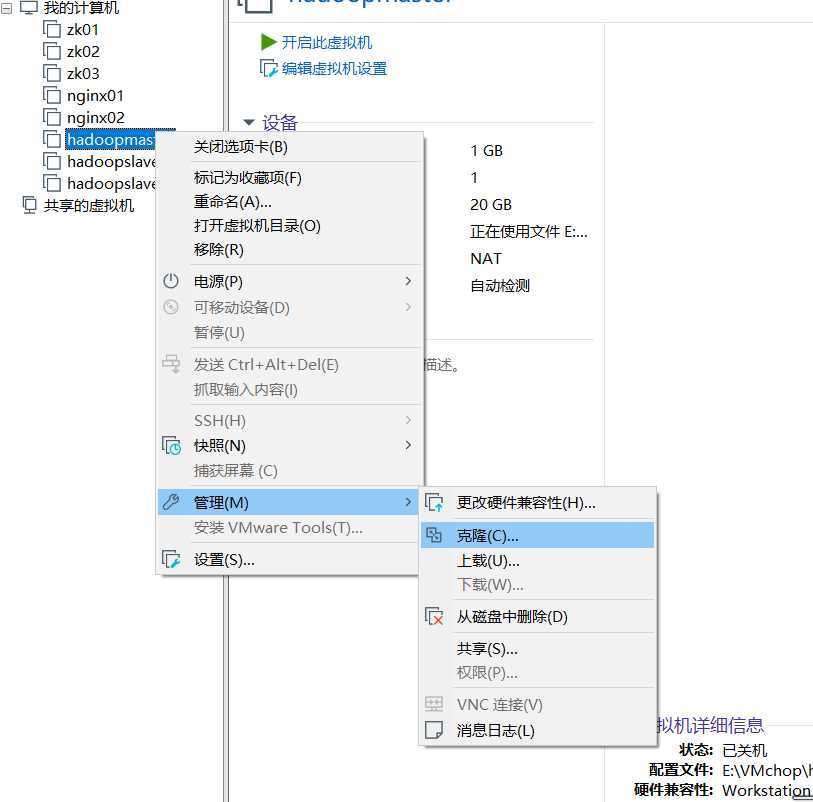Click the 开启此虚拟机 link
The image size is (813, 802).
327,43
